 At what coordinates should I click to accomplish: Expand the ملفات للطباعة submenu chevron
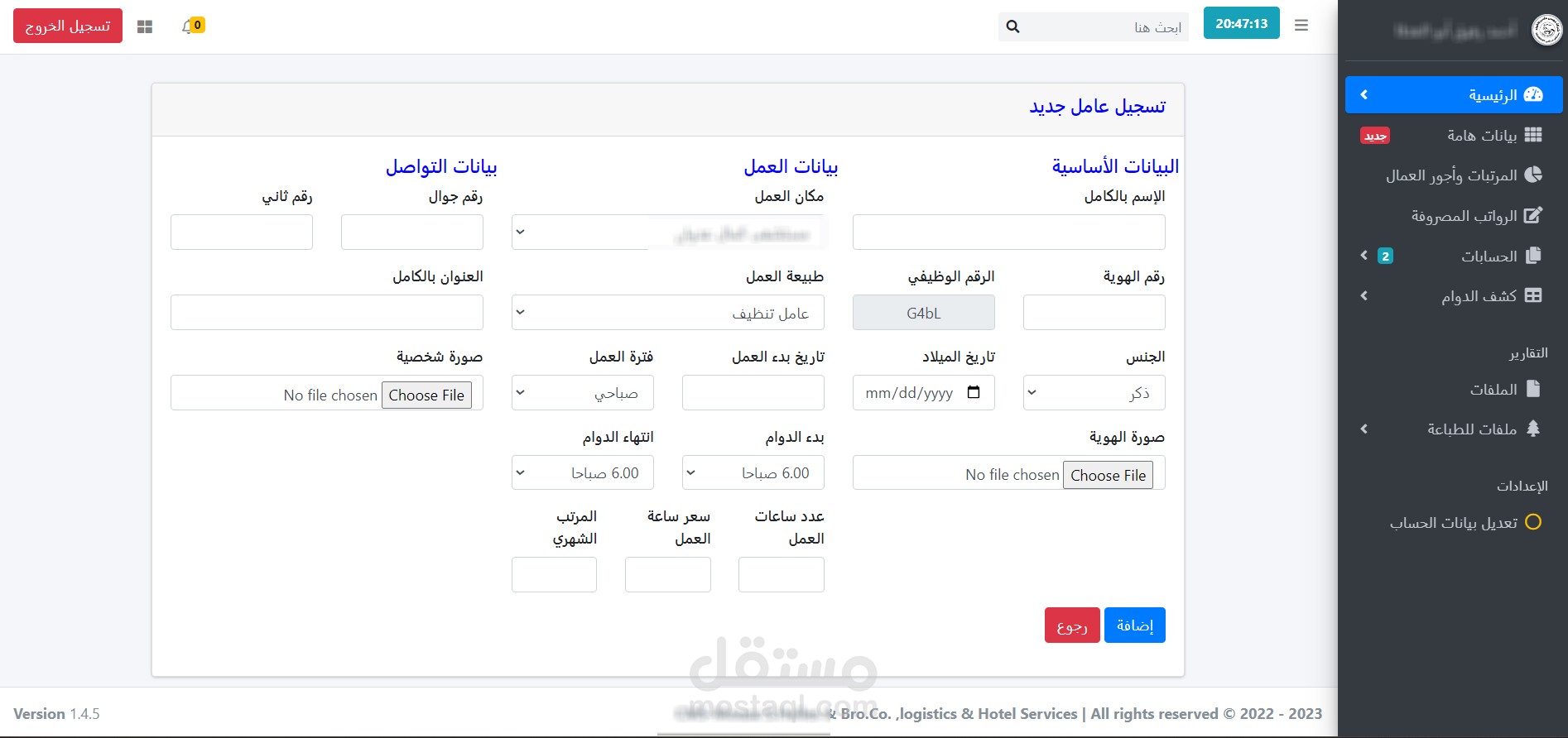(x=1364, y=429)
